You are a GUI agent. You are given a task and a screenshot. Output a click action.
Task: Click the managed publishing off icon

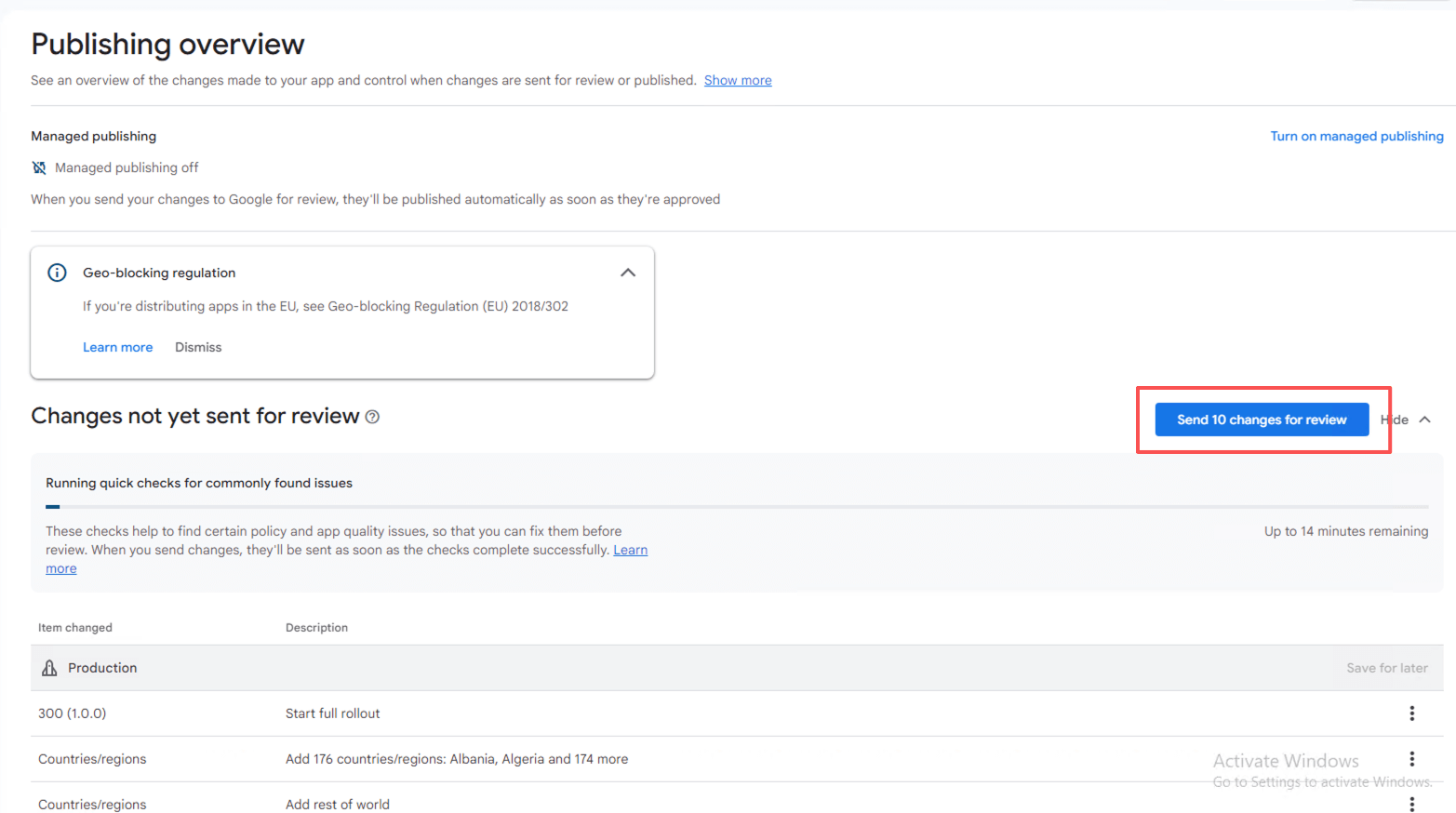(x=39, y=167)
